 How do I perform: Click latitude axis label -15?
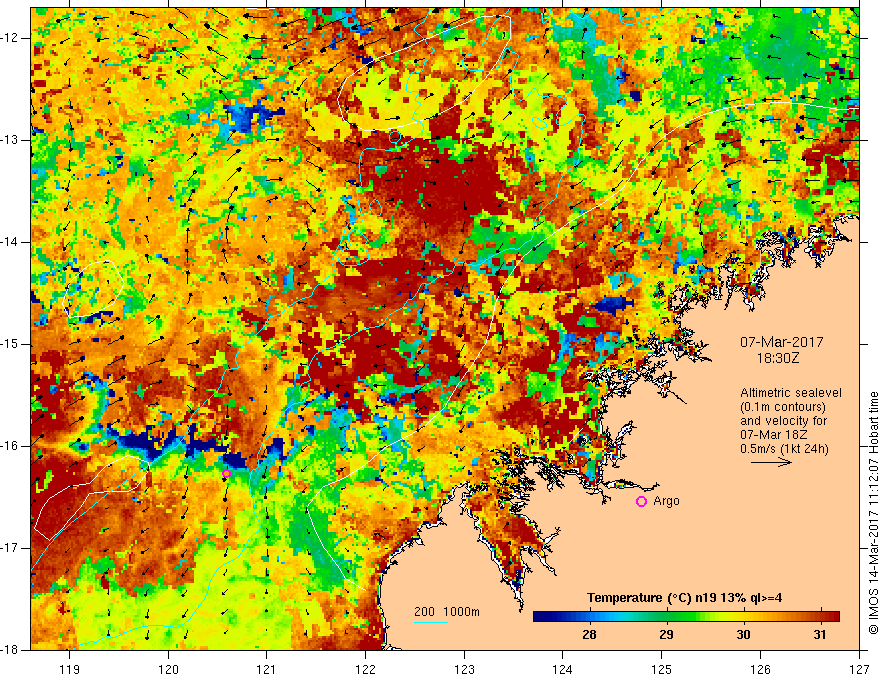coord(10,344)
